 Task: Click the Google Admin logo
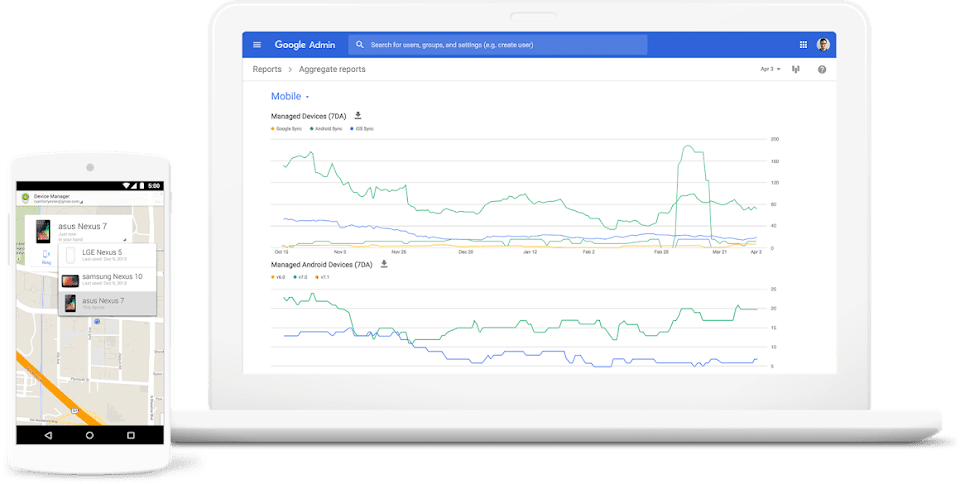tap(304, 45)
